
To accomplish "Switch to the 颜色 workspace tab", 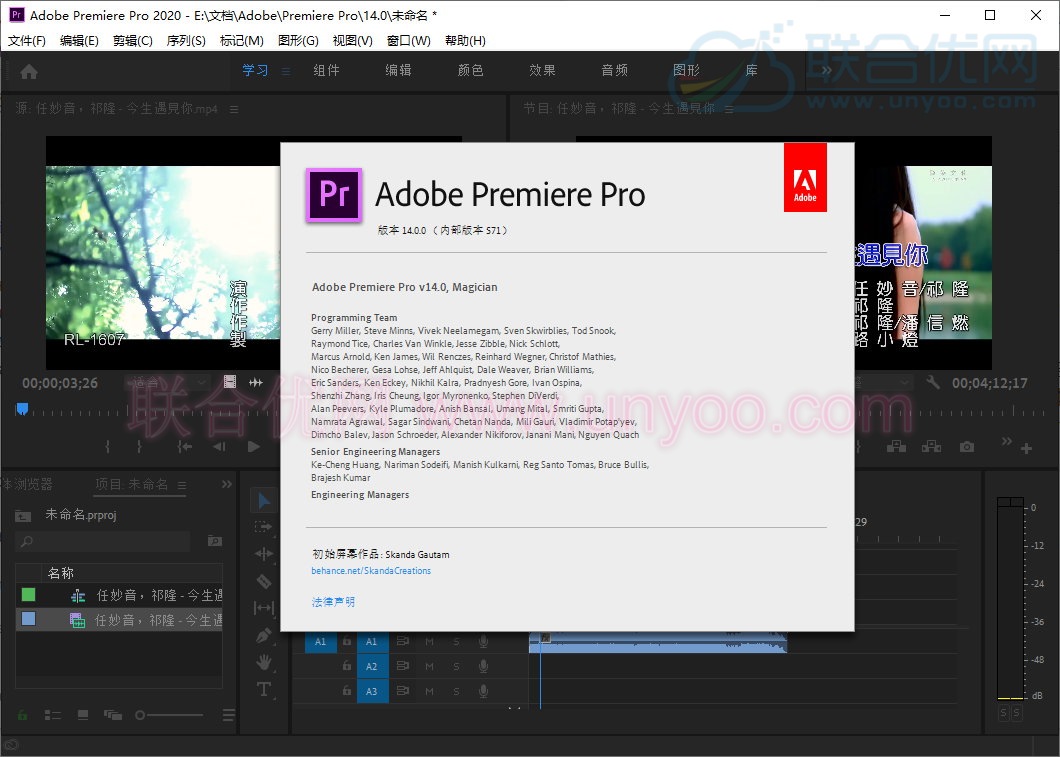I will click(471, 70).
